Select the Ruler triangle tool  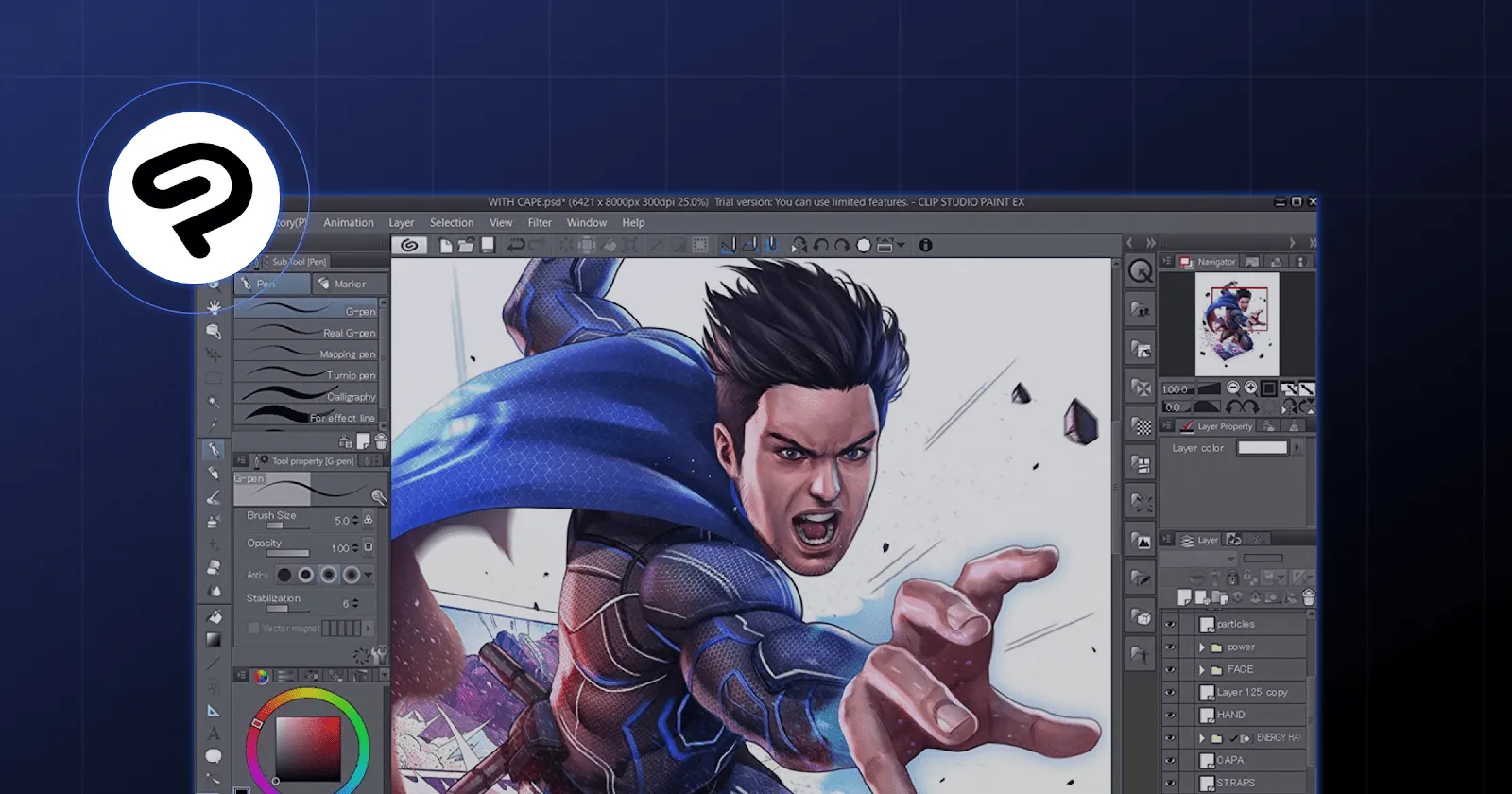click(215, 711)
